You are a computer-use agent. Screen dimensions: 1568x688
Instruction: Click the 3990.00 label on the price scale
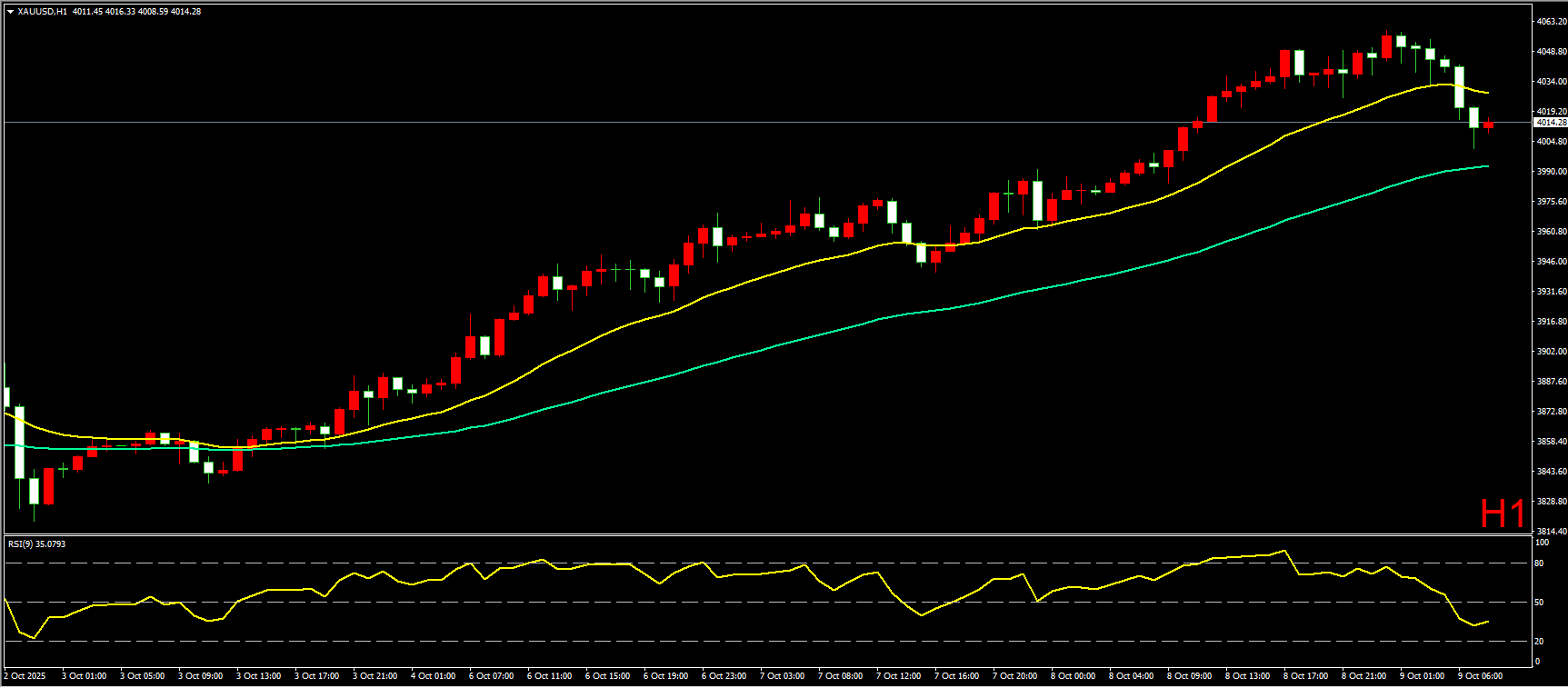tap(1551, 172)
